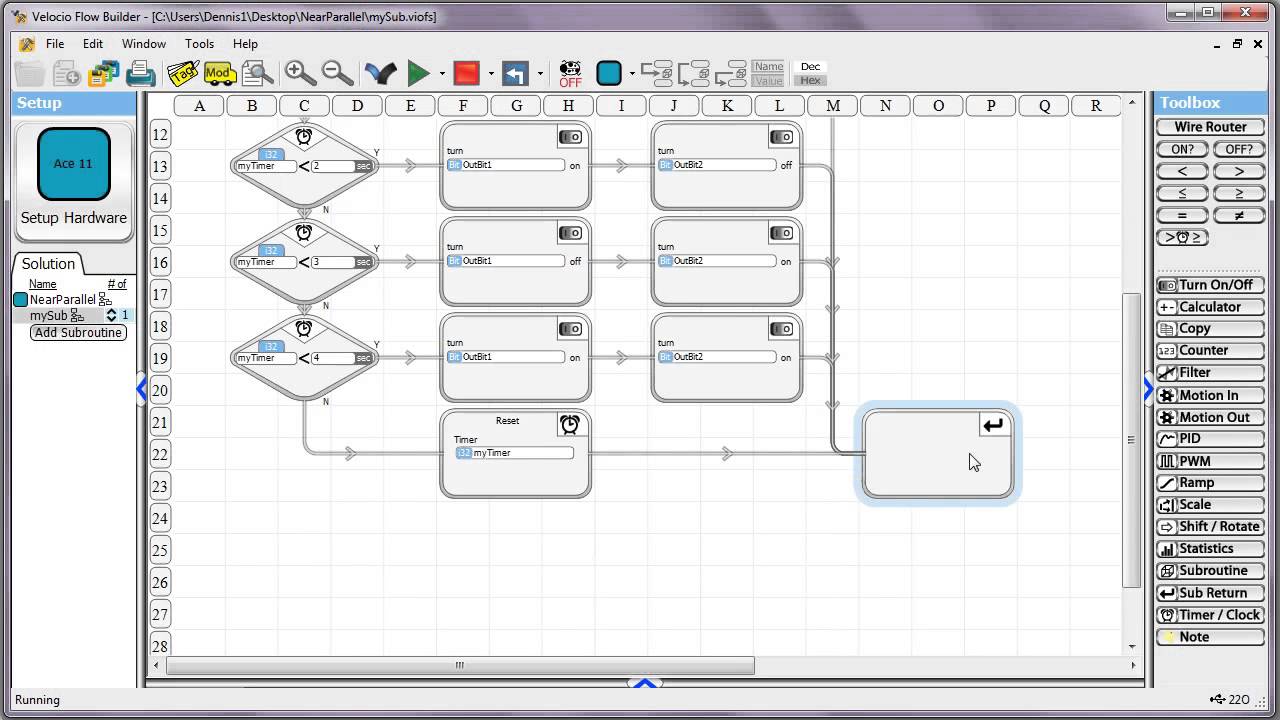The width and height of the screenshot is (1280, 720).
Task: Select NearParallel in the solution tree
Action: tap(62, 299)
